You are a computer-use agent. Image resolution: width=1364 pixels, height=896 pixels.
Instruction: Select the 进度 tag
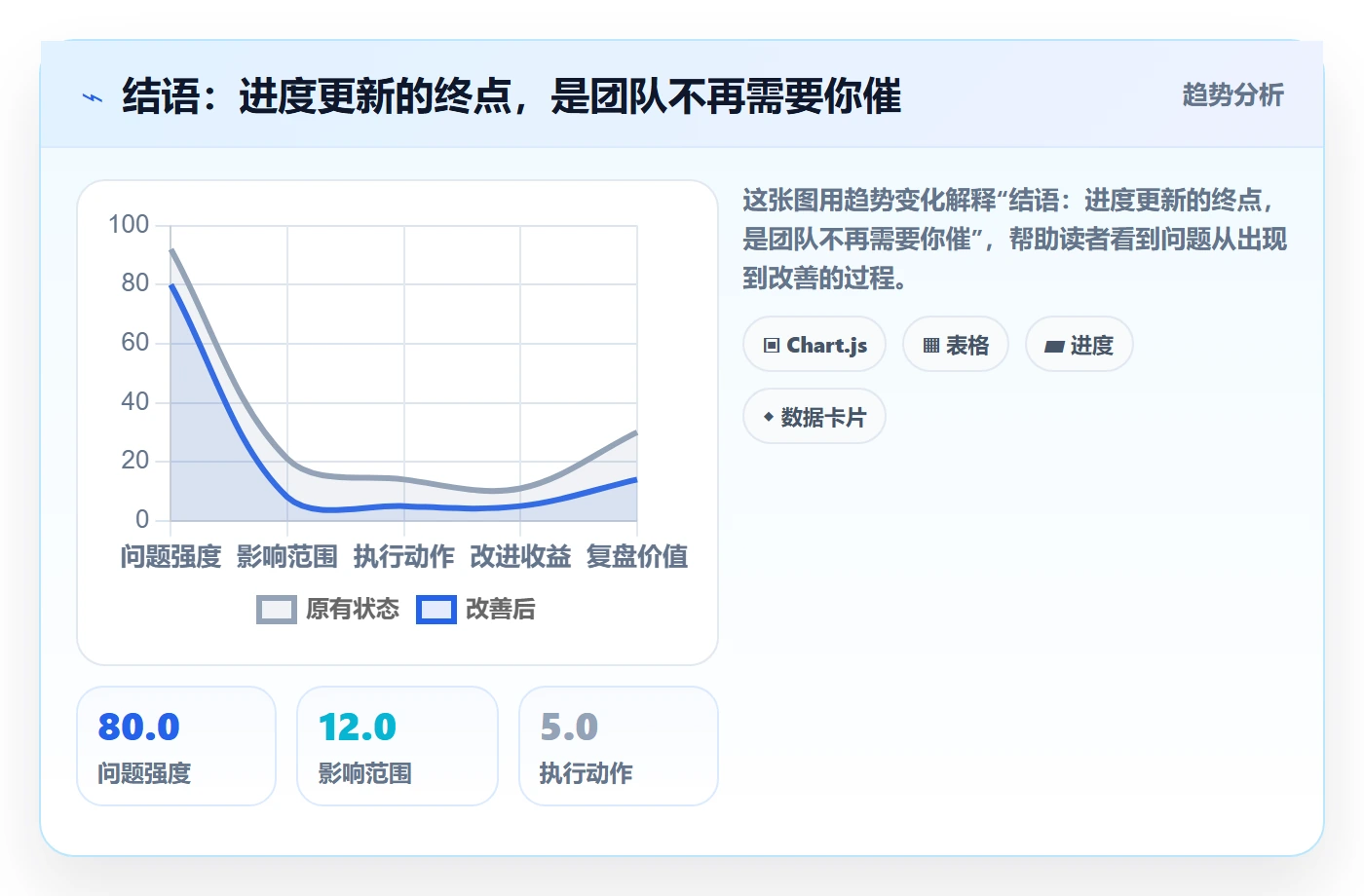click(x=1080, y=345)
